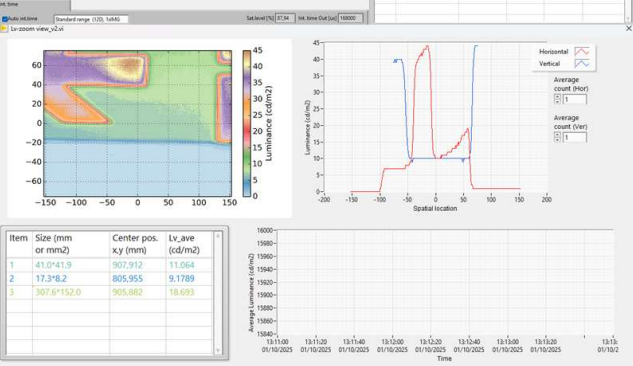Click the Int. time Out [us] field
This screenshot has height=366, width=633.
[x=350, y=18]
